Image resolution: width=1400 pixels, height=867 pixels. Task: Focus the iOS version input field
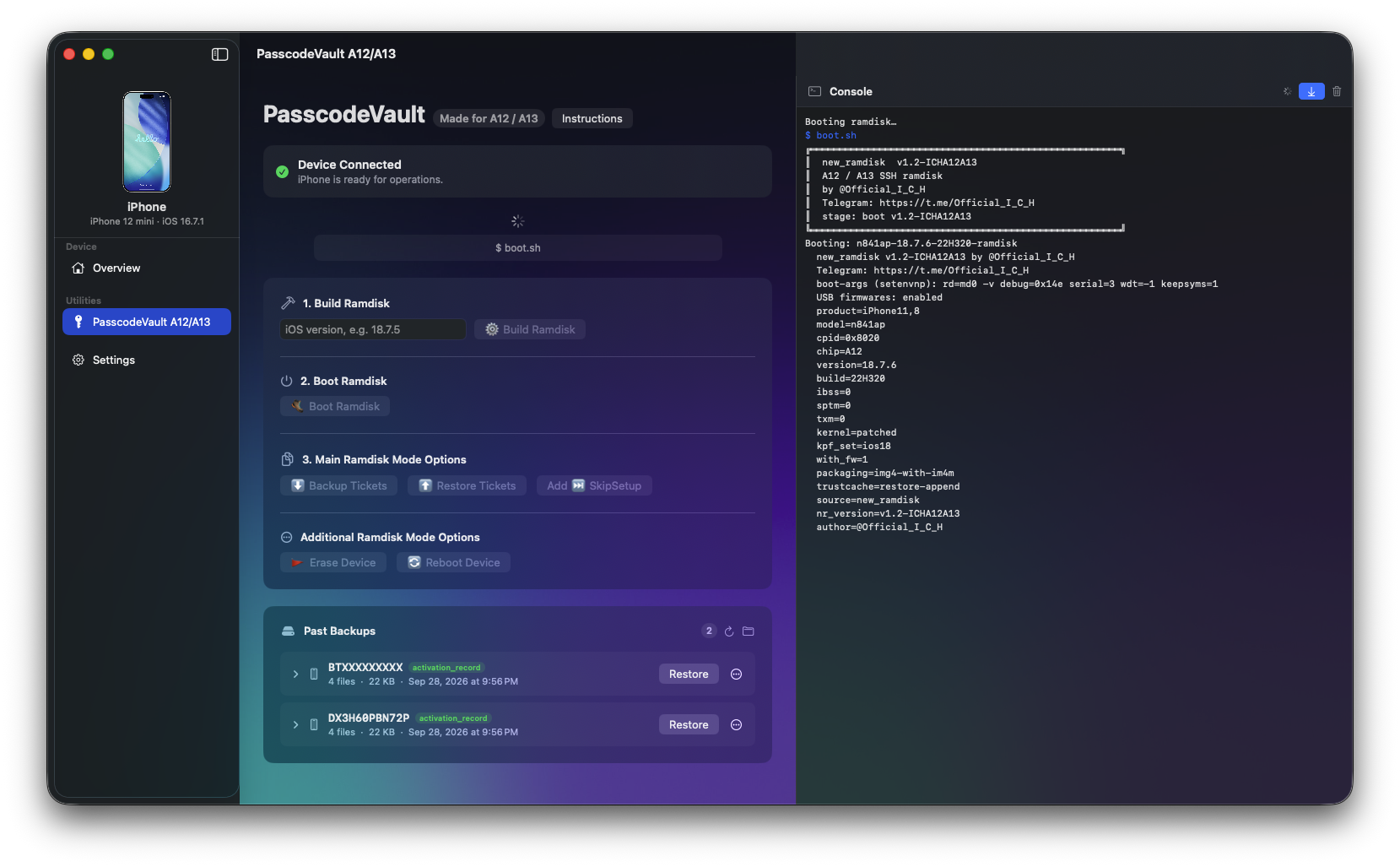(x=373, y=329)
